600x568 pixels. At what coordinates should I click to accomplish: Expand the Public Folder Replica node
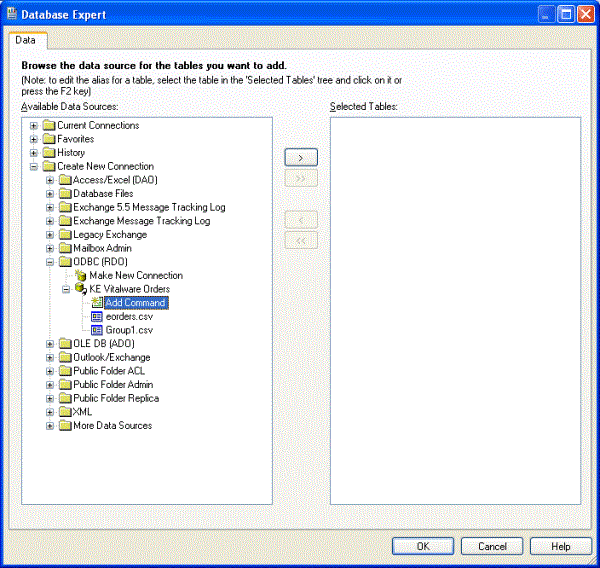[x=50, y=398]
